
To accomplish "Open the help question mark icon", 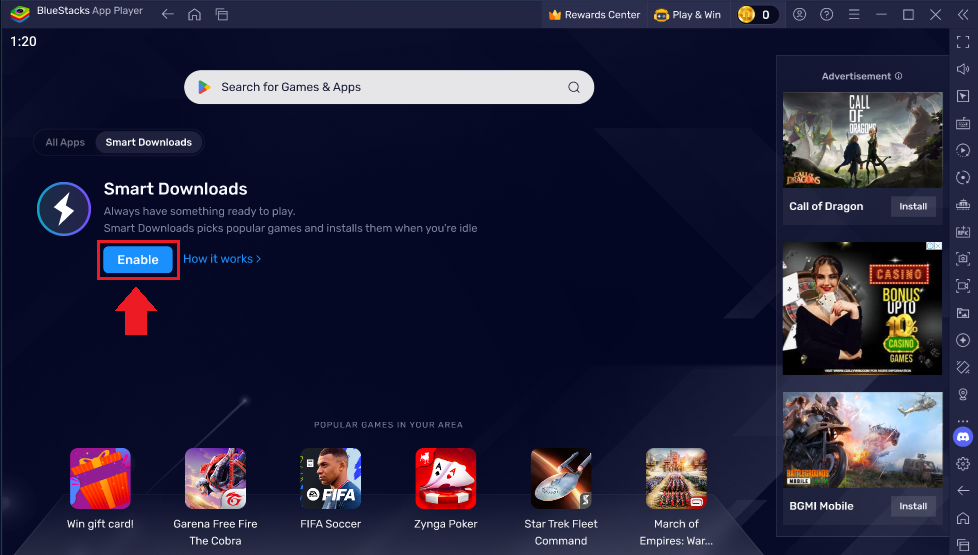I will [x=826, y=14].
